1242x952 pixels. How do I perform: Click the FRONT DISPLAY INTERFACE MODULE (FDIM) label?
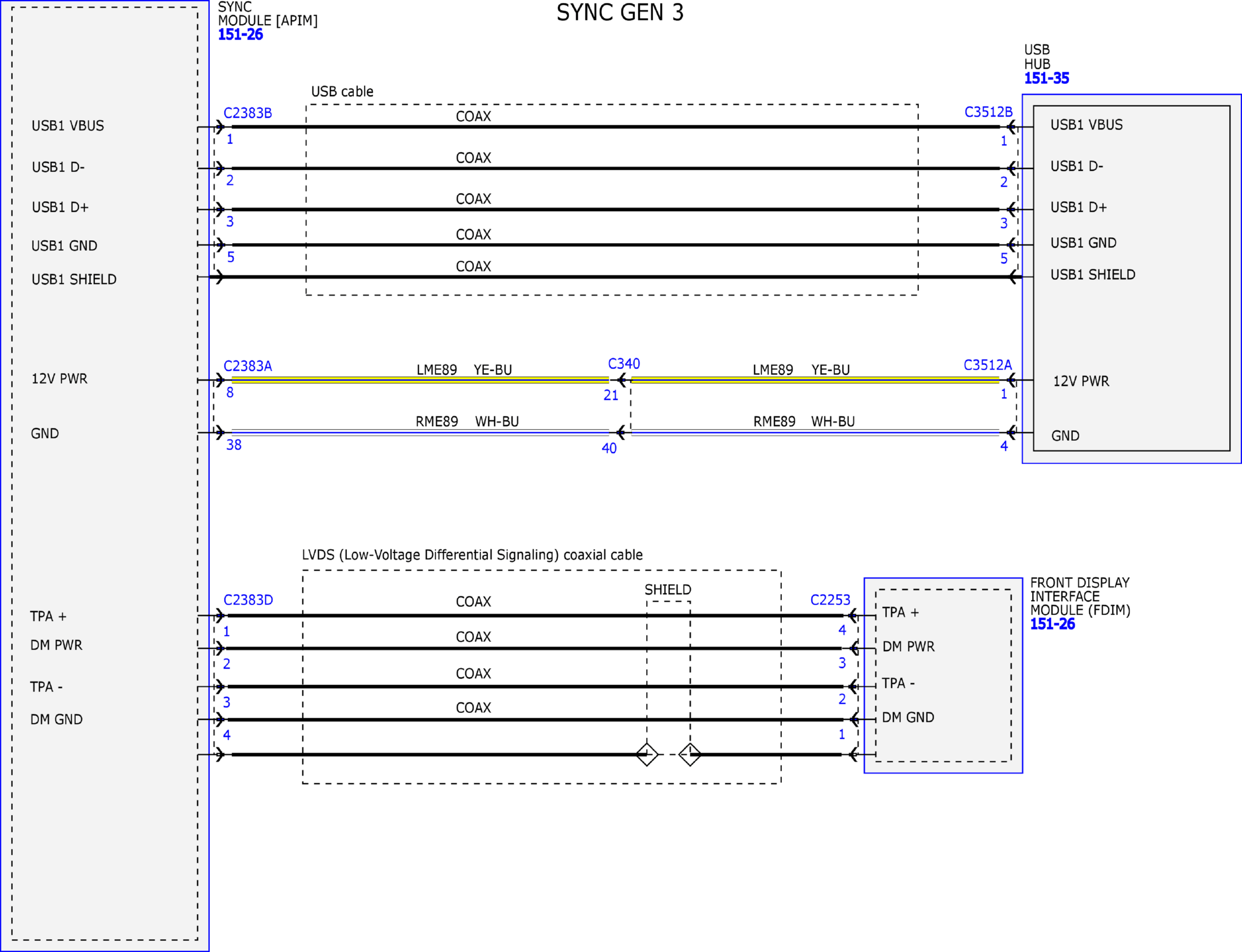pos(1080,596)
